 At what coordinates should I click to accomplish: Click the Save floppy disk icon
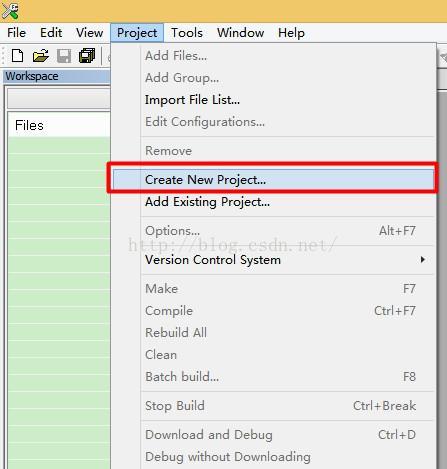point(64,56)
